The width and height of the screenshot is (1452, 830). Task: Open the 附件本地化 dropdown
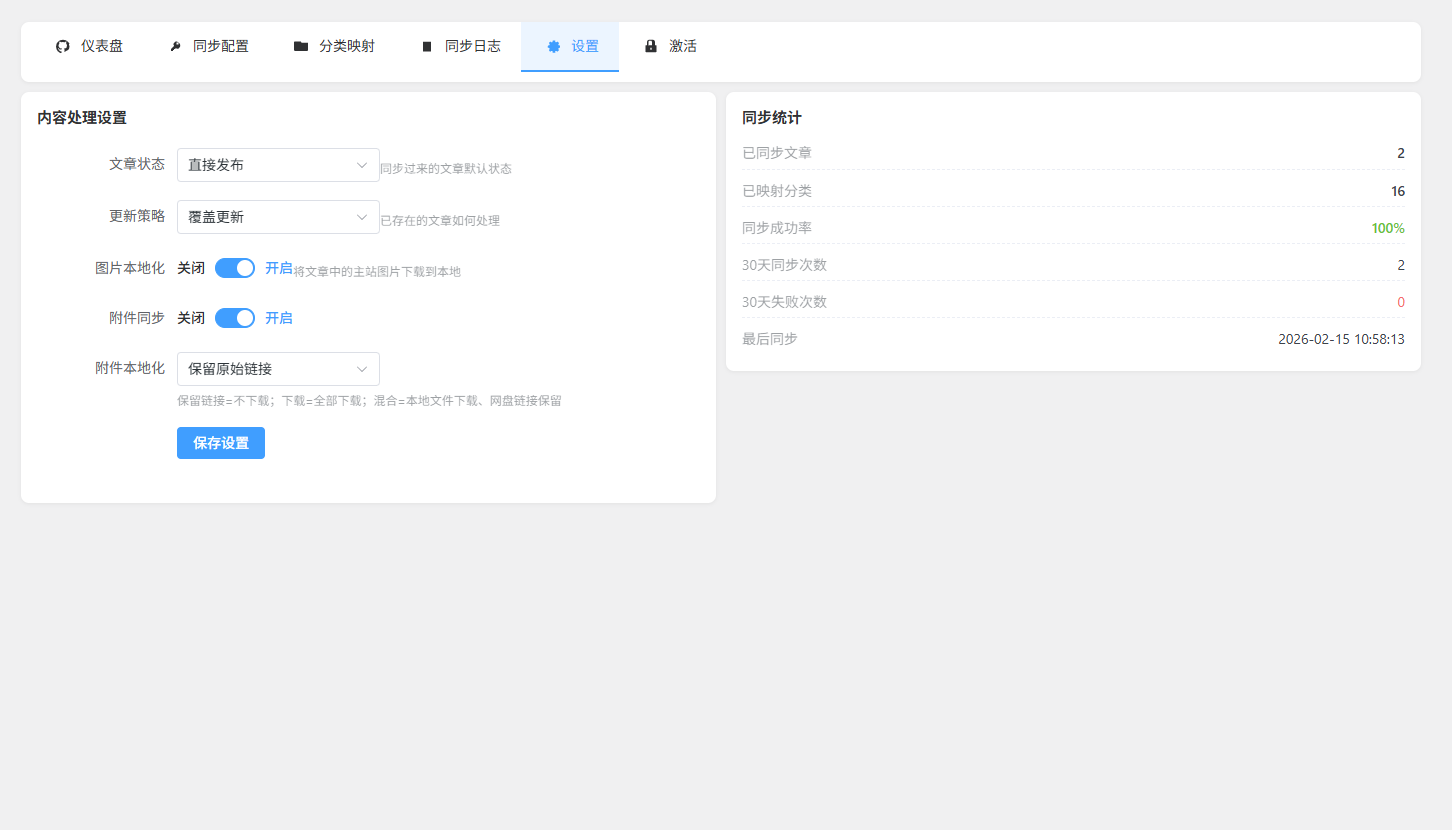point(278,369)
